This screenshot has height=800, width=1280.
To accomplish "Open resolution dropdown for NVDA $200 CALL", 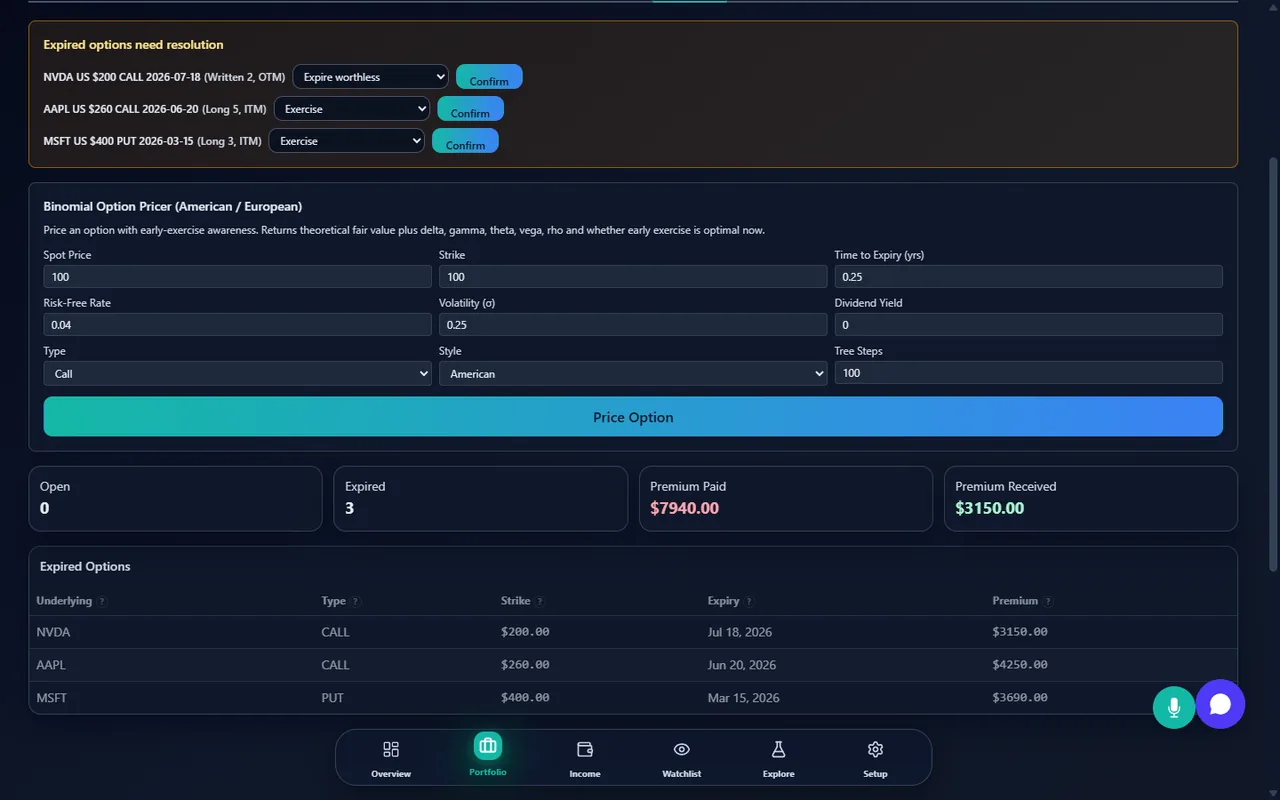I will point(370,77).
